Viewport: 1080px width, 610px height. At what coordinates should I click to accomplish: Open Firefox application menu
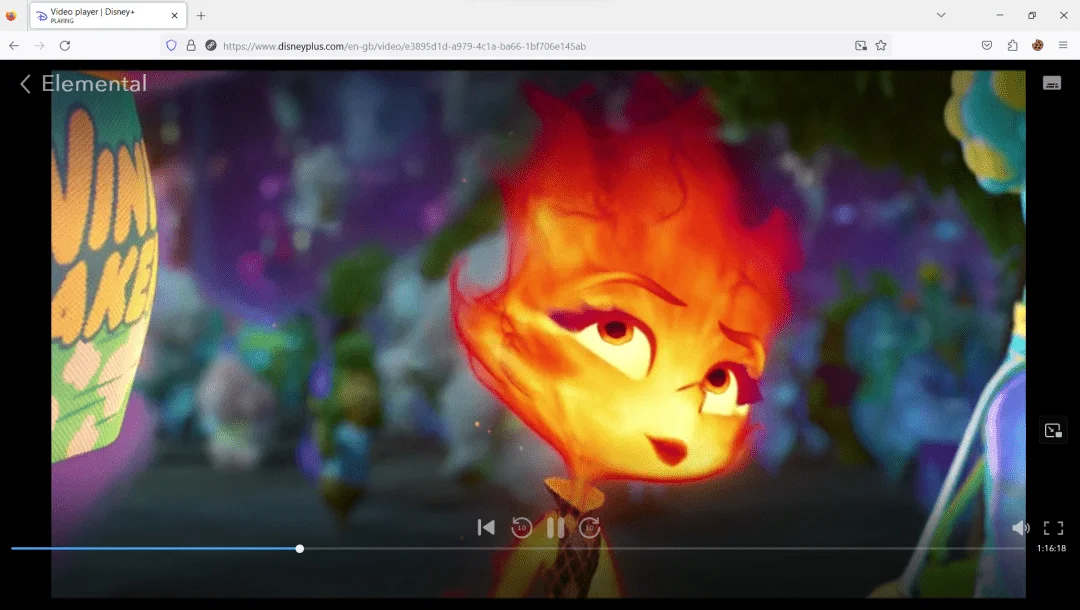[x=1063, y=46]
